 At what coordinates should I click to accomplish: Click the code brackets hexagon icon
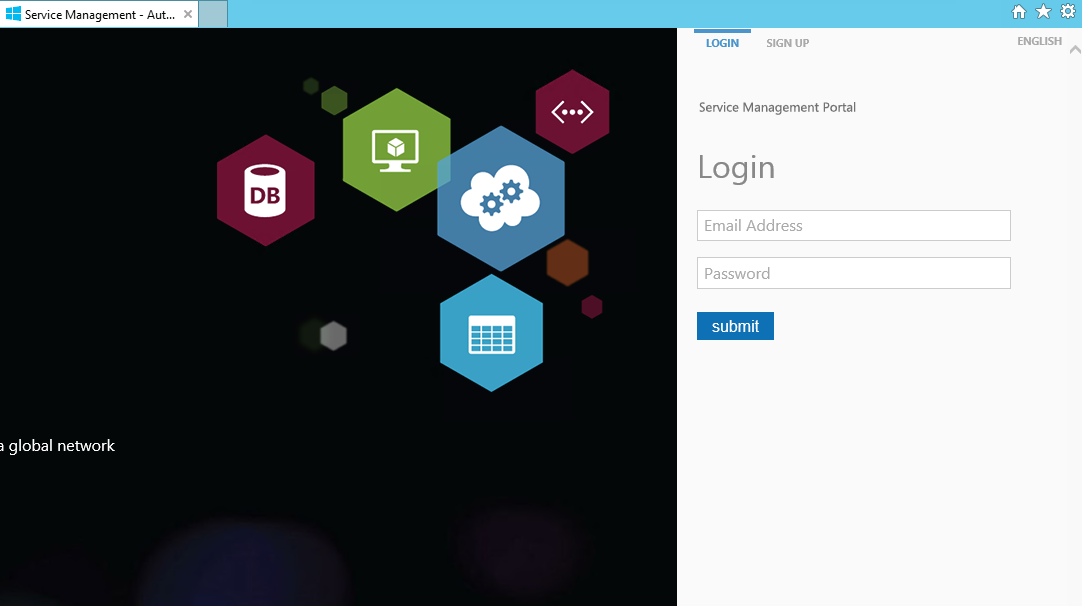click(x=572, y=111)
